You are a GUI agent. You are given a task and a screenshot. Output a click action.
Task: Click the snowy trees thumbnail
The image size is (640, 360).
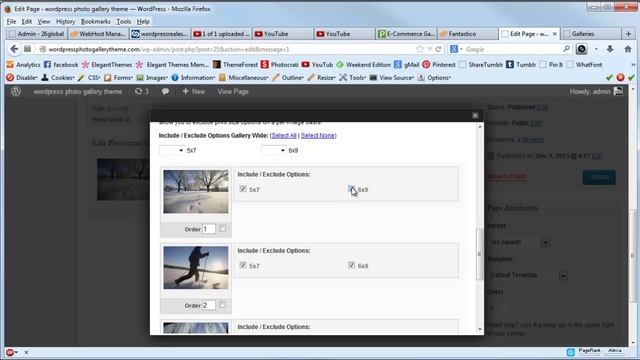tap(196, 191)
